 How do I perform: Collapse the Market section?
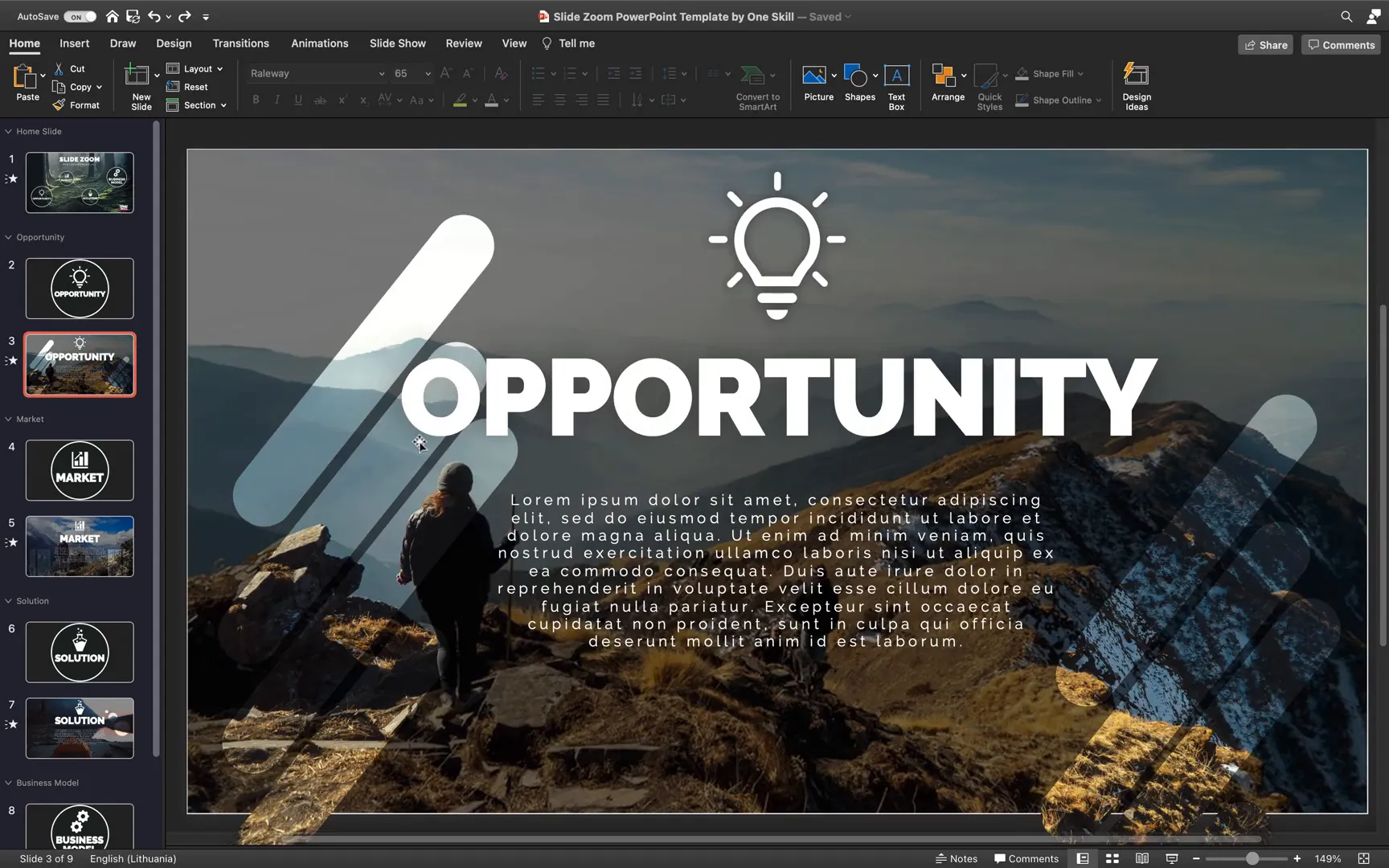pyautogui.click(x=8, y=419)
